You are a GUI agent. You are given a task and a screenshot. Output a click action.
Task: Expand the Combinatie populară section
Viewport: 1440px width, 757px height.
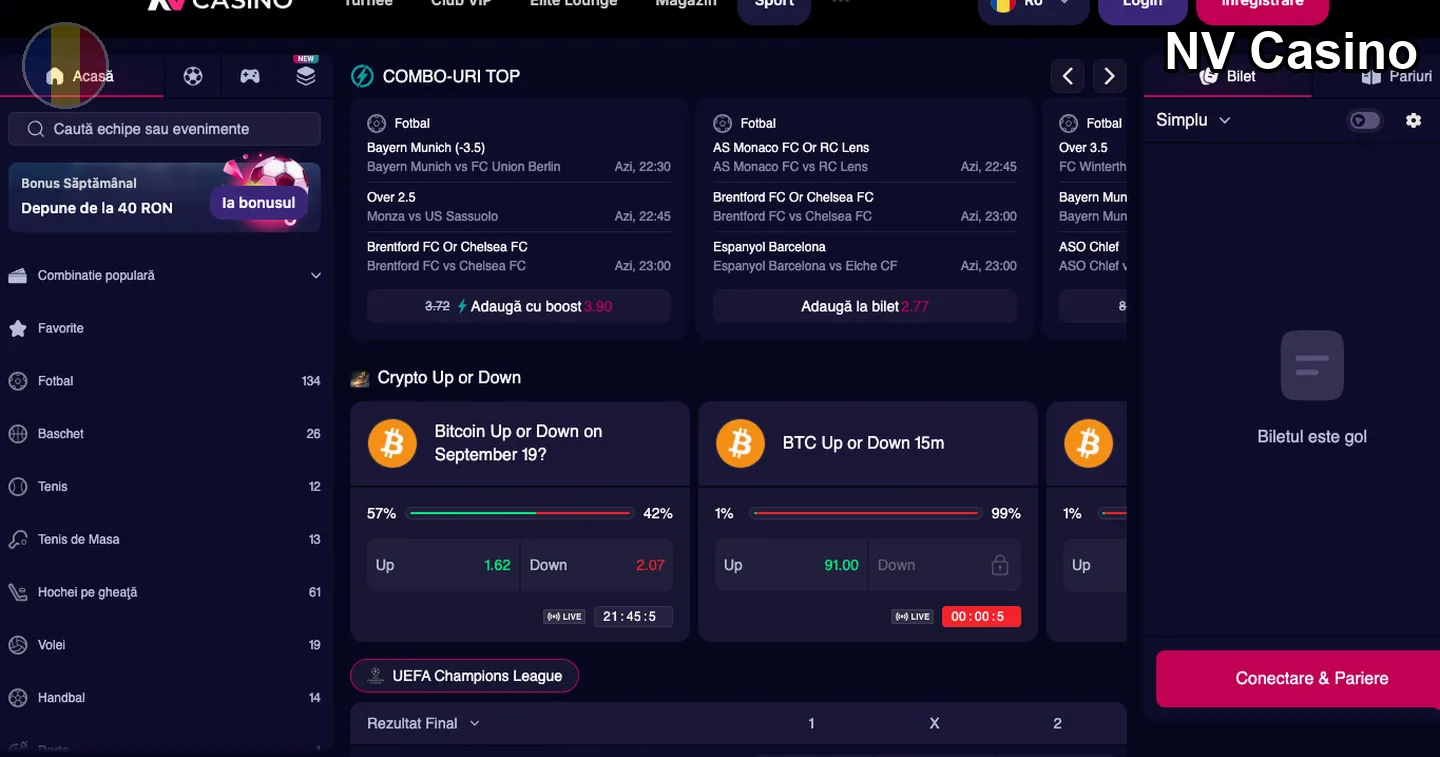tap(164, 275)
